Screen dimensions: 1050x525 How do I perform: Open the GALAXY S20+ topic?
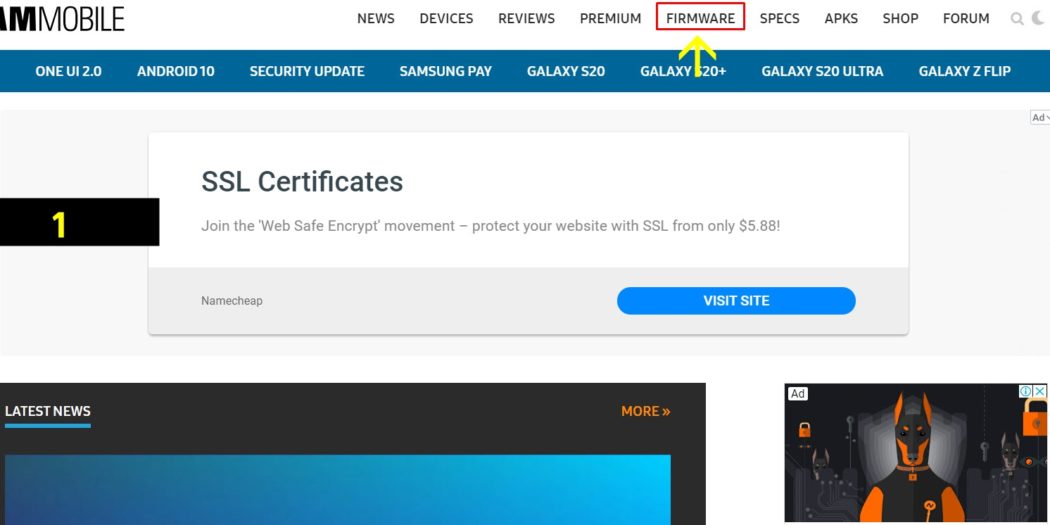click(x=683, y=71)
